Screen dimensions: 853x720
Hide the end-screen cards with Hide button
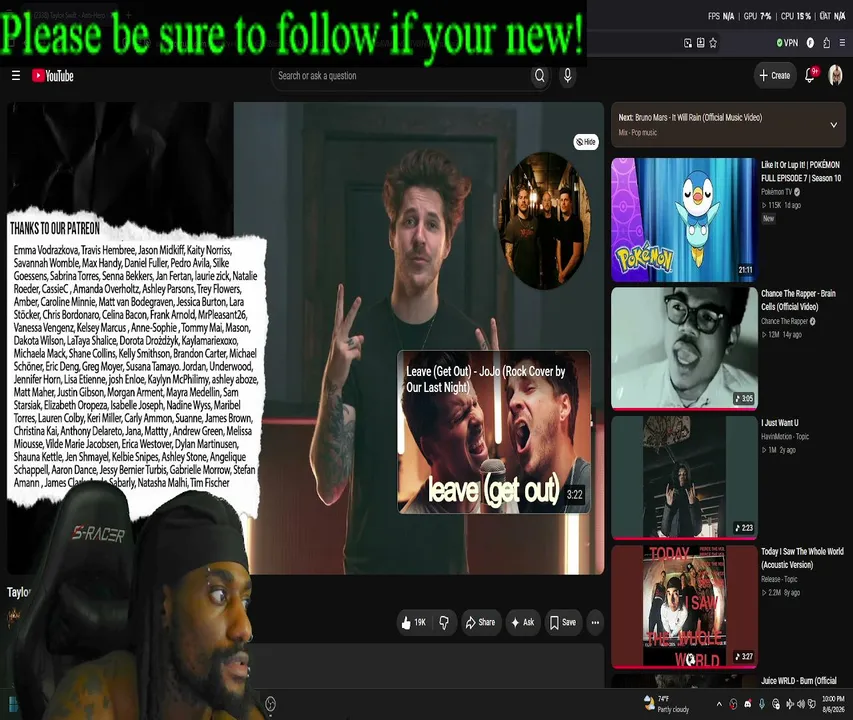tap(586, 142)
